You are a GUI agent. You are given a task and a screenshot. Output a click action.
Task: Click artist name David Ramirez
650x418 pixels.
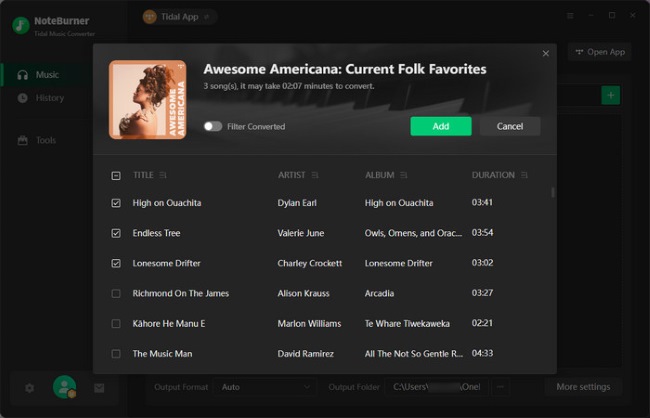pos(306,354)
